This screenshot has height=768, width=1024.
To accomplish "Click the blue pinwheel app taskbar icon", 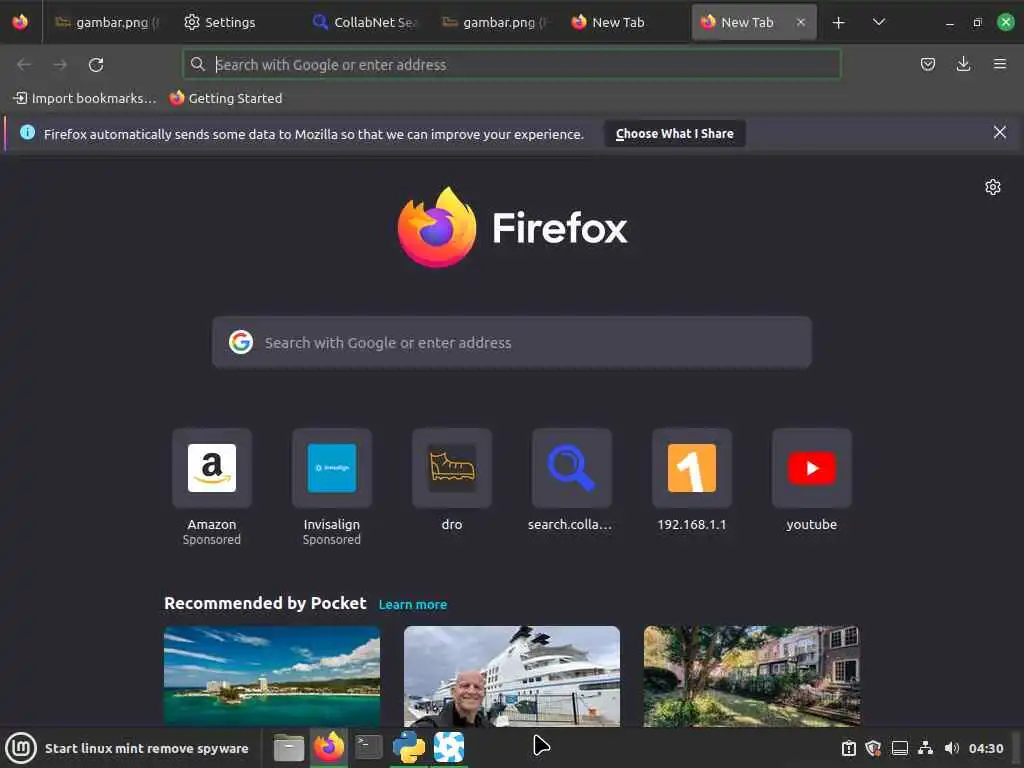I will tap(449, 747).
